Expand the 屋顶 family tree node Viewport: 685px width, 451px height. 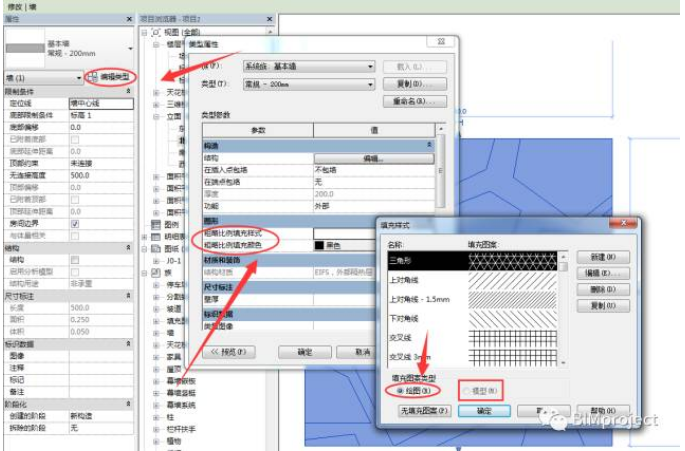pos(156,369)
